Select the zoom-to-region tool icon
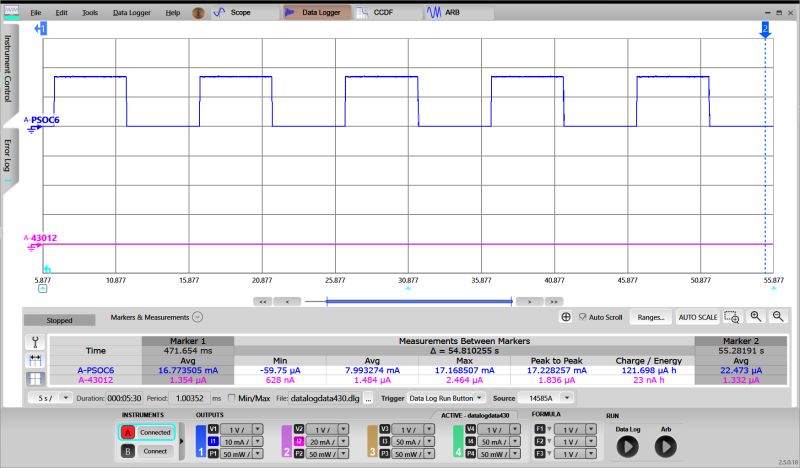 [732, 317]
